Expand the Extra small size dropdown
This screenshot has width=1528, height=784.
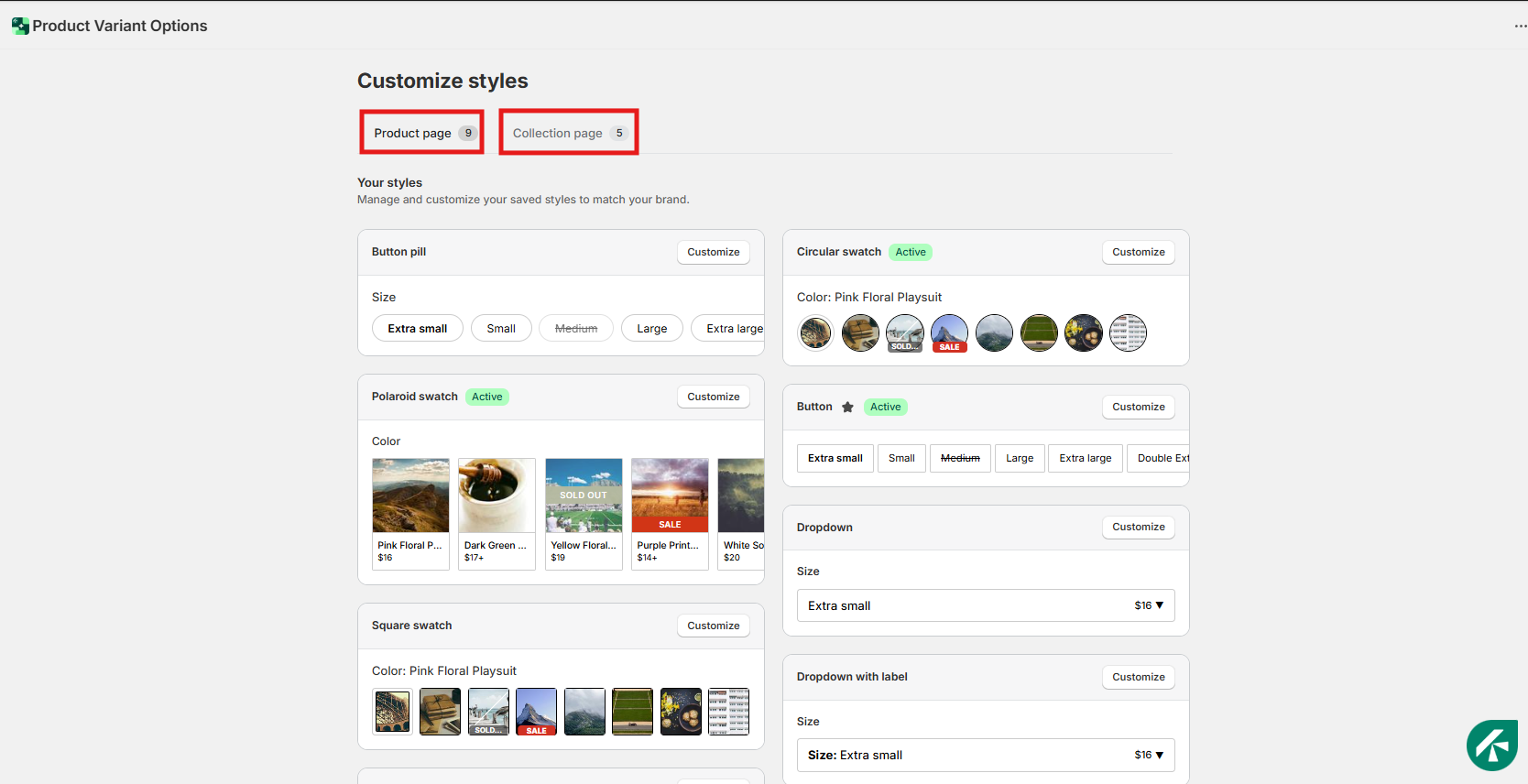[x=985, y=605]
